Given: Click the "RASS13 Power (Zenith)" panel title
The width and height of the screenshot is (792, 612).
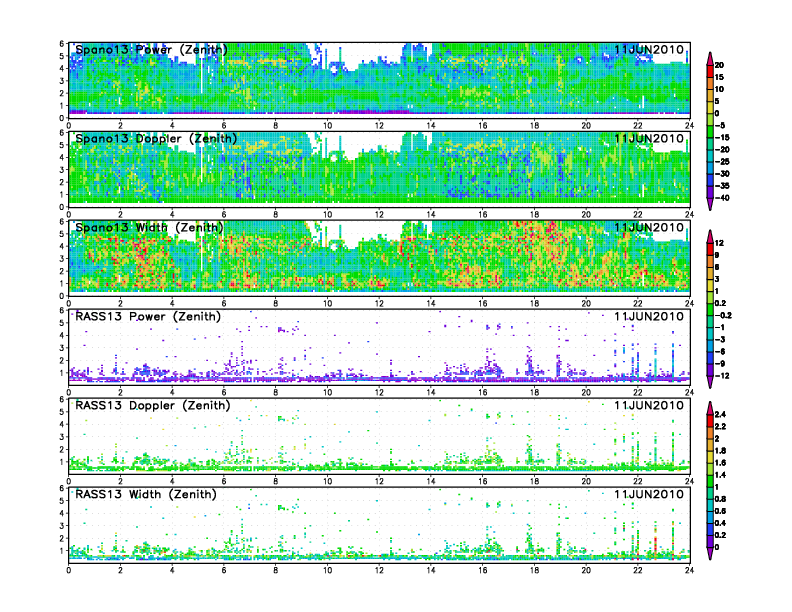Looking at the screenshot, I should point(147,317).
